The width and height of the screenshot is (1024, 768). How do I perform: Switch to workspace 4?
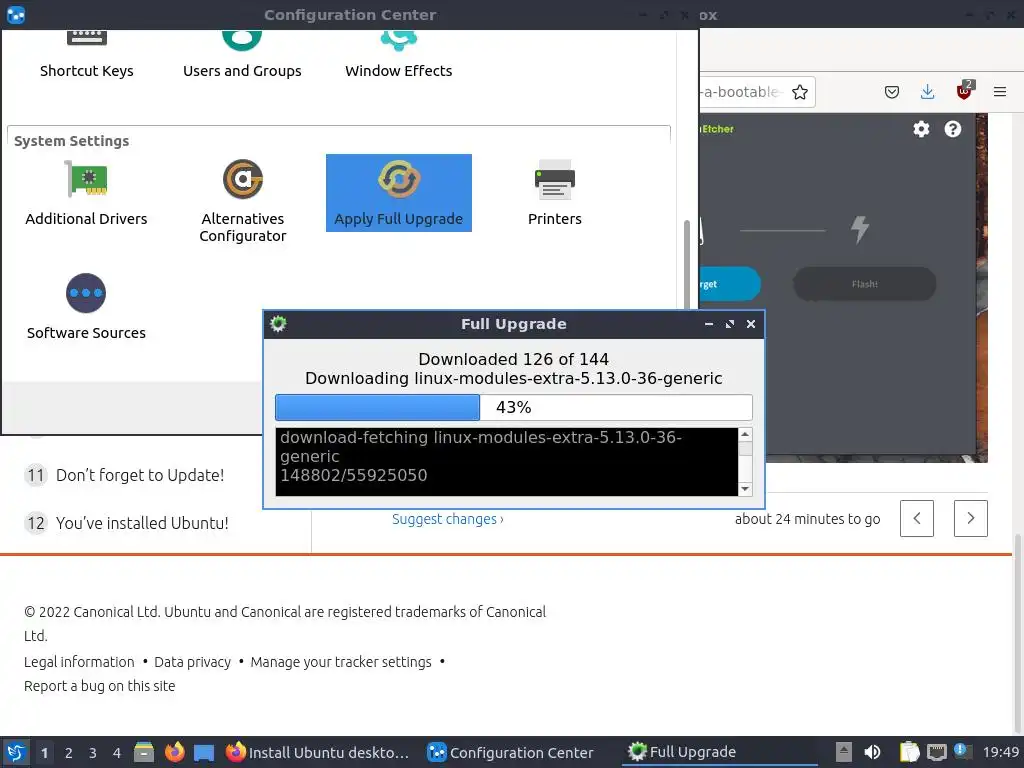pyautogui.click(x=117, y=753)
